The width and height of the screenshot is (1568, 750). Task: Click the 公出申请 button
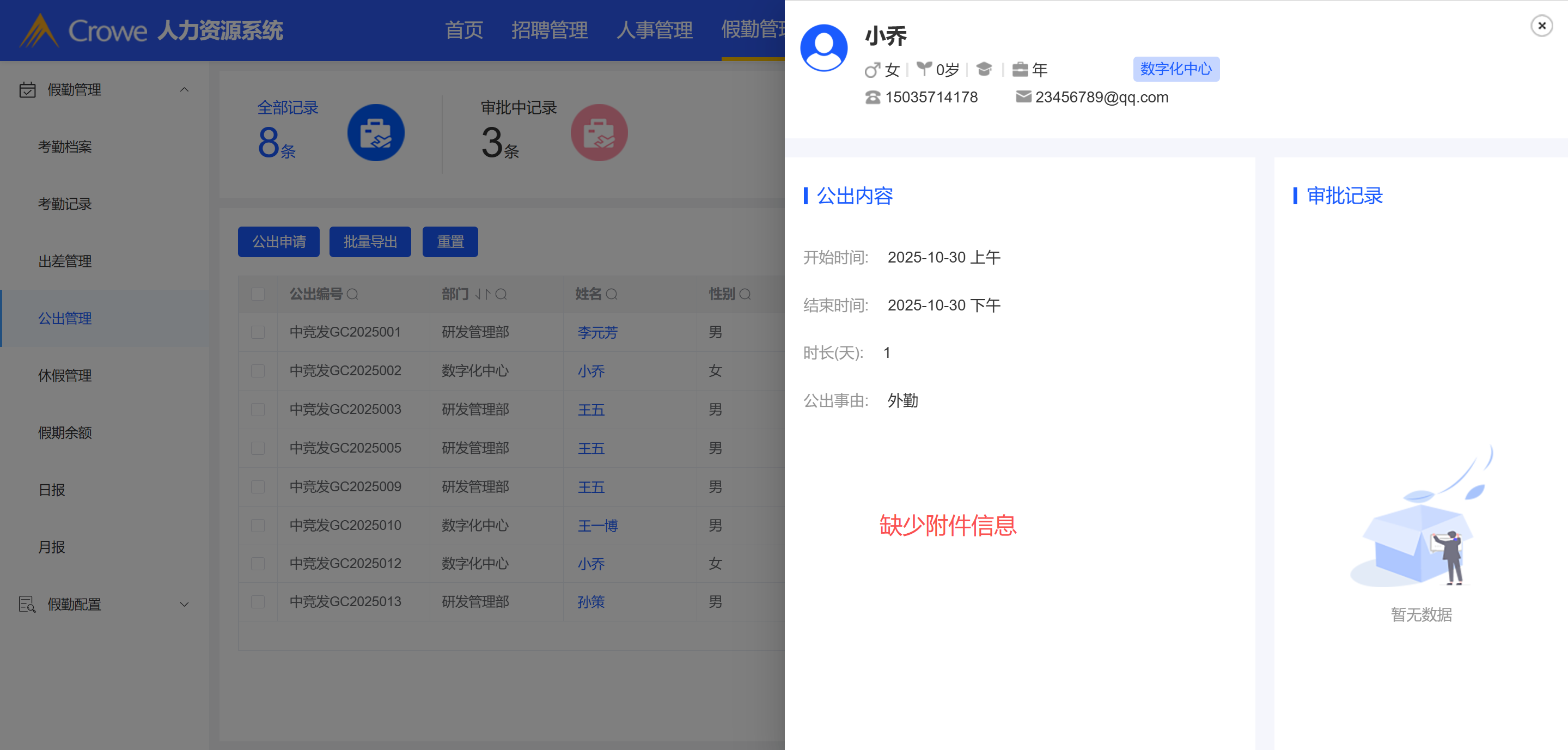pyautogui.click(x=279, y=242)
